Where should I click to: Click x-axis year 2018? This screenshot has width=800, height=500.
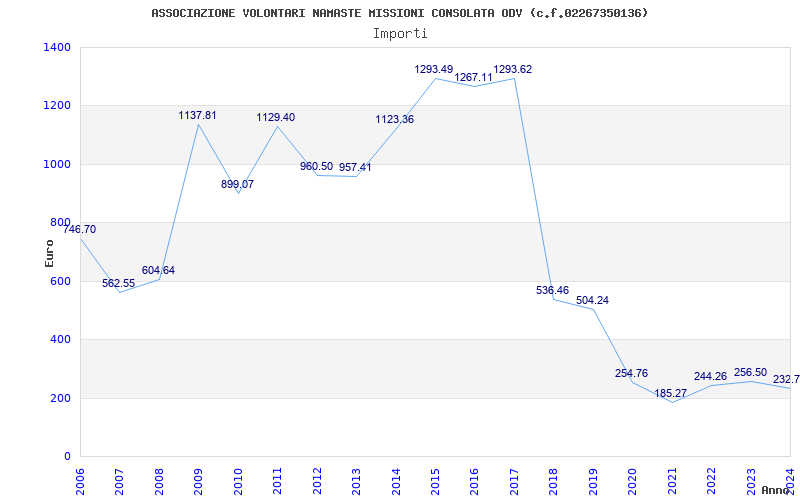(554, 482)
